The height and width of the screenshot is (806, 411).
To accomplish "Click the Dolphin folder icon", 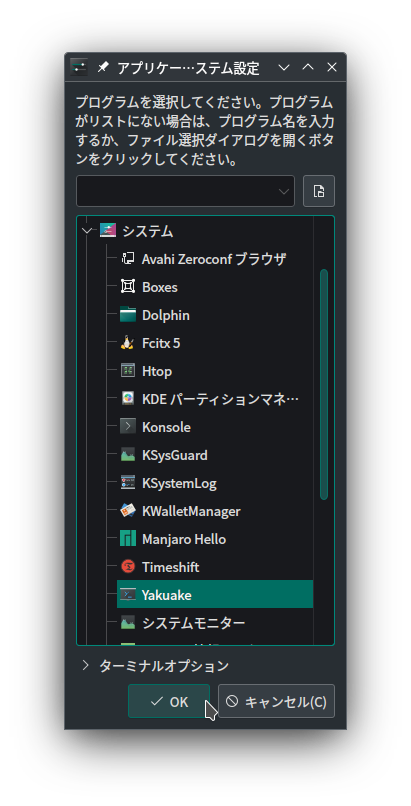I will (x=127, y=315).
